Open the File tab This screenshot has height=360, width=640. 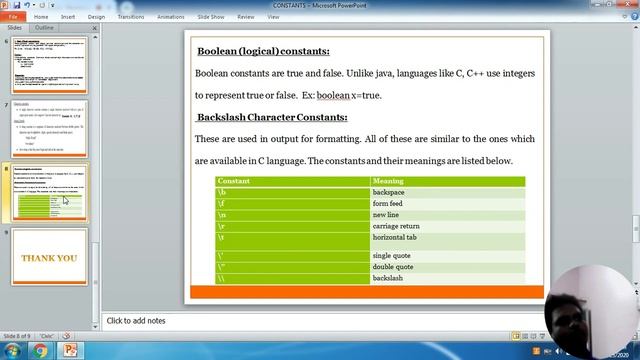[13, 17]
